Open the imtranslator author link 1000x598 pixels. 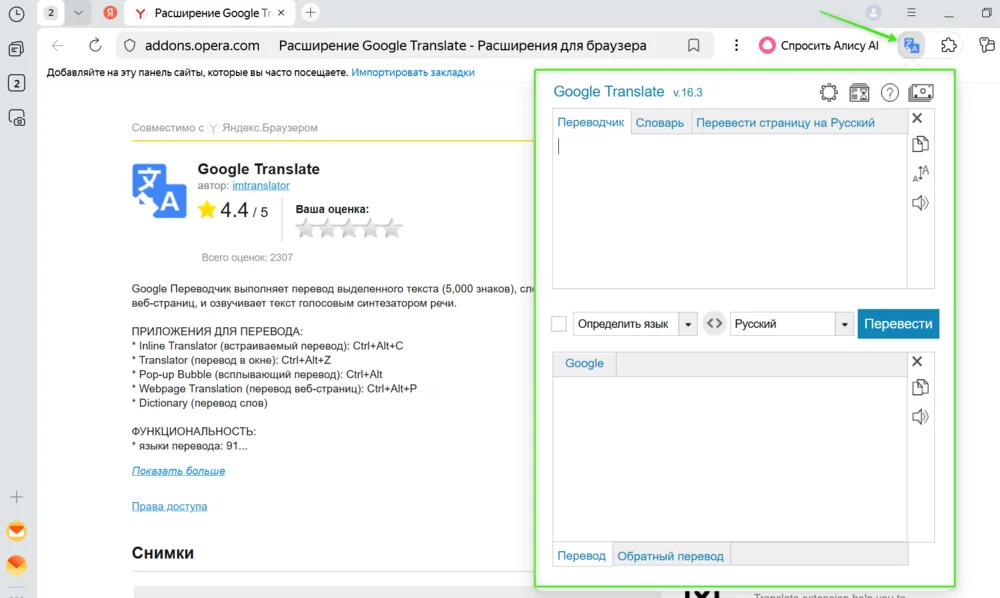(x=261, y=186)
